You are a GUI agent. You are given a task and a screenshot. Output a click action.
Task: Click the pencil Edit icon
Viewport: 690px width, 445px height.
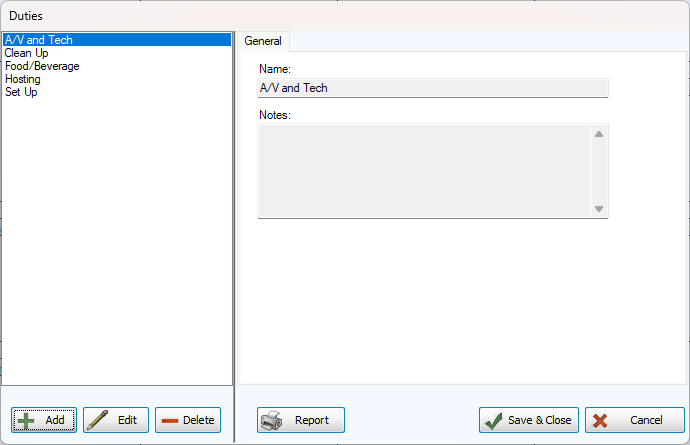(98, 420)
